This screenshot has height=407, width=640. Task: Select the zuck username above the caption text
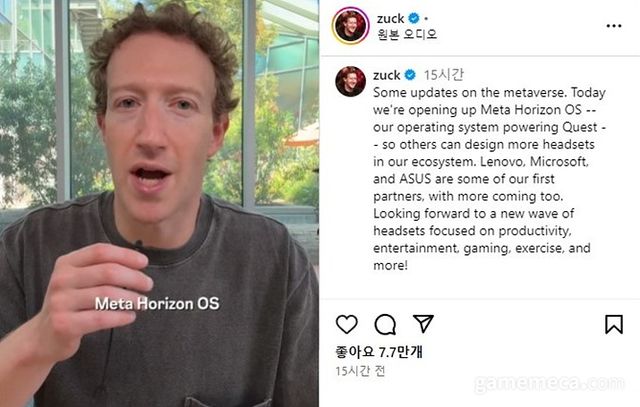(387, 76)
